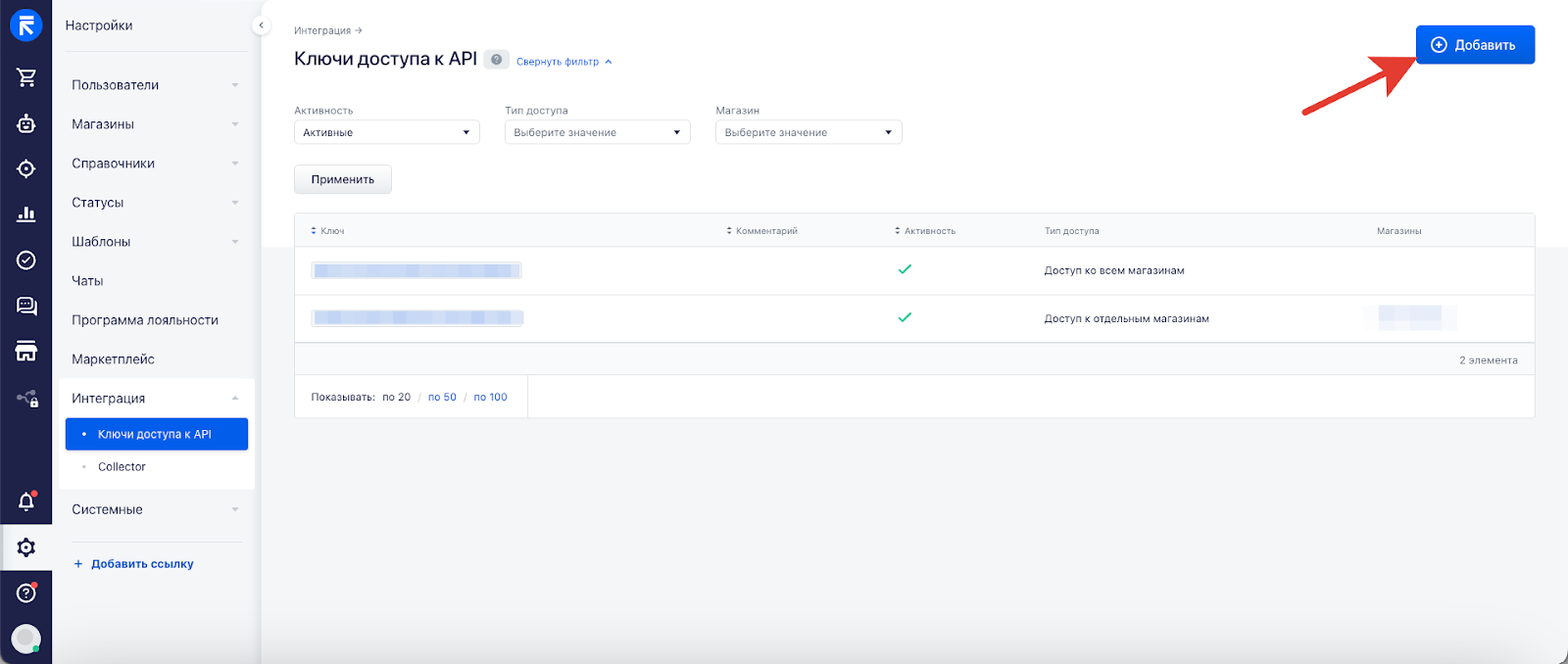This screenshot has height=664, width=1568.
Task: Open the first blurred API key
Action: point(416,270)
